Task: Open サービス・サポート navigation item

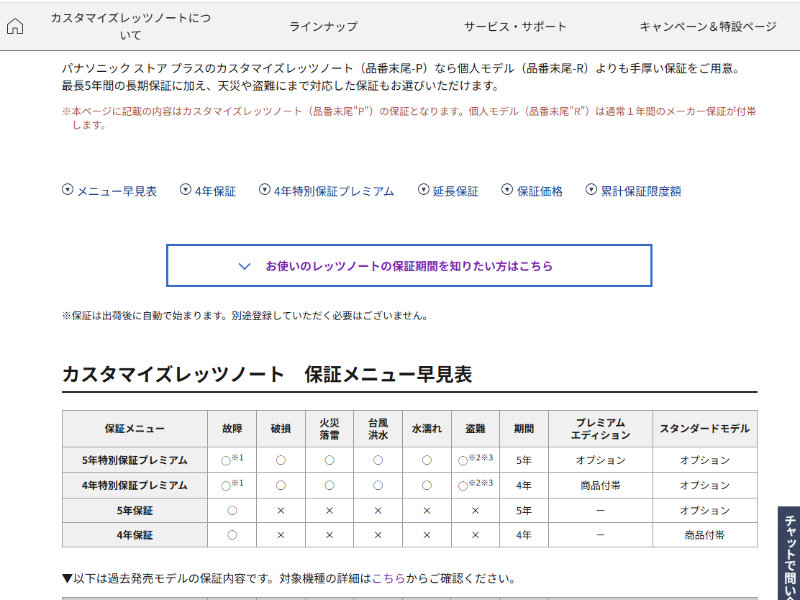Action: [515, 27]
